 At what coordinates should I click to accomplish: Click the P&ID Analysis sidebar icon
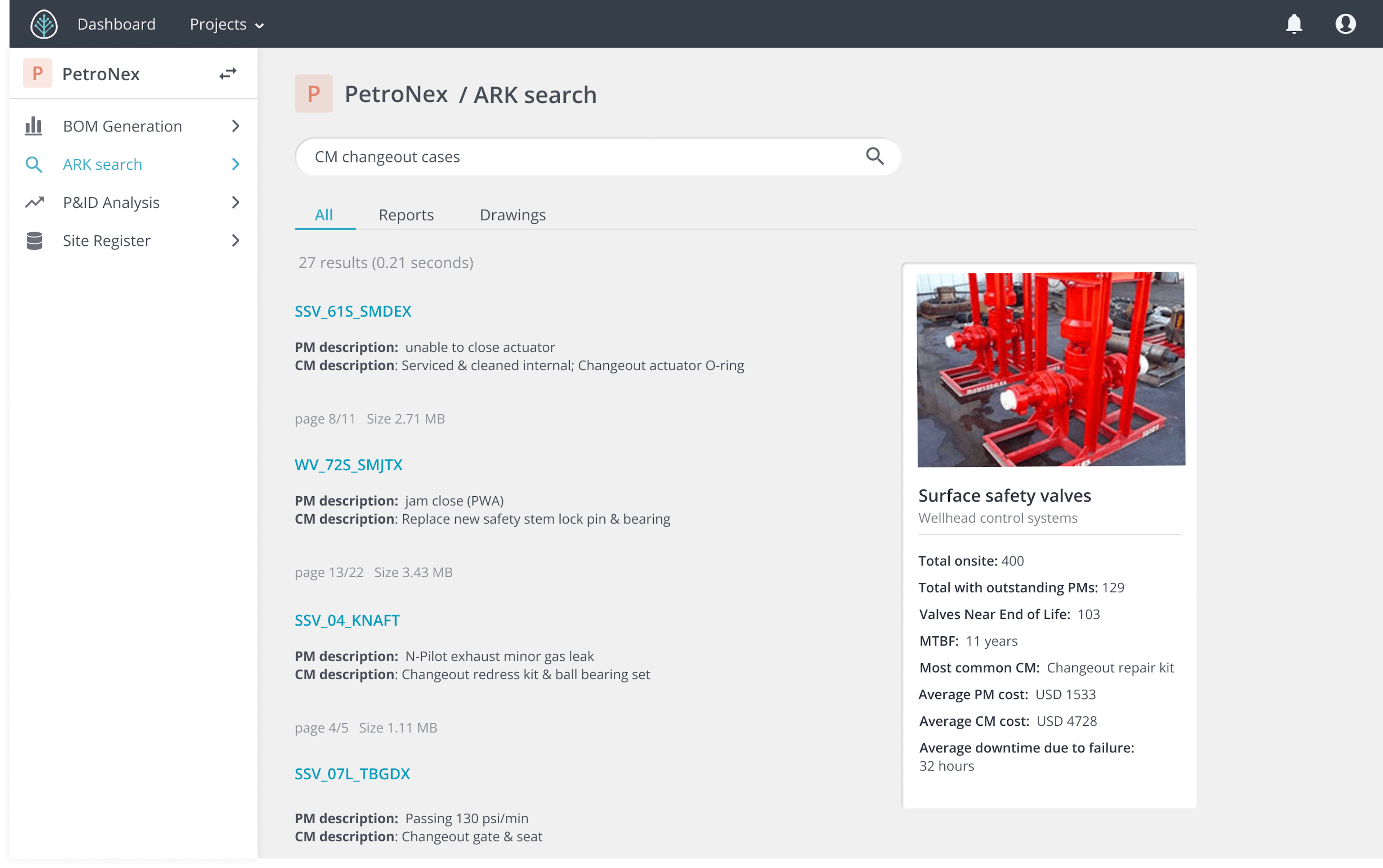[x=34, y=202]
